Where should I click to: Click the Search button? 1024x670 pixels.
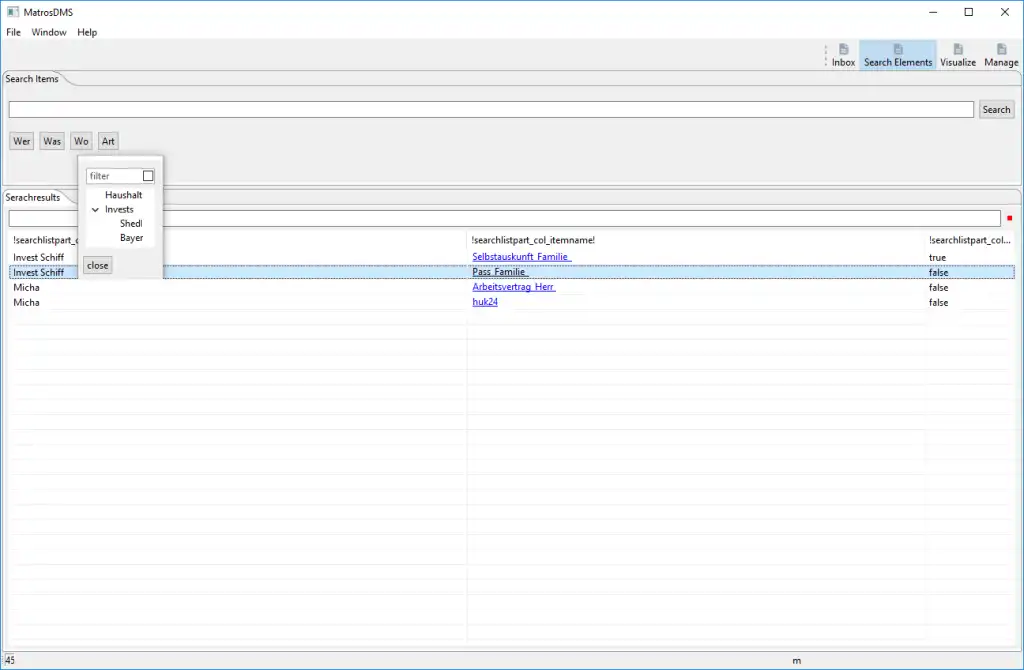pyautogui.click(x=996, y=110)
